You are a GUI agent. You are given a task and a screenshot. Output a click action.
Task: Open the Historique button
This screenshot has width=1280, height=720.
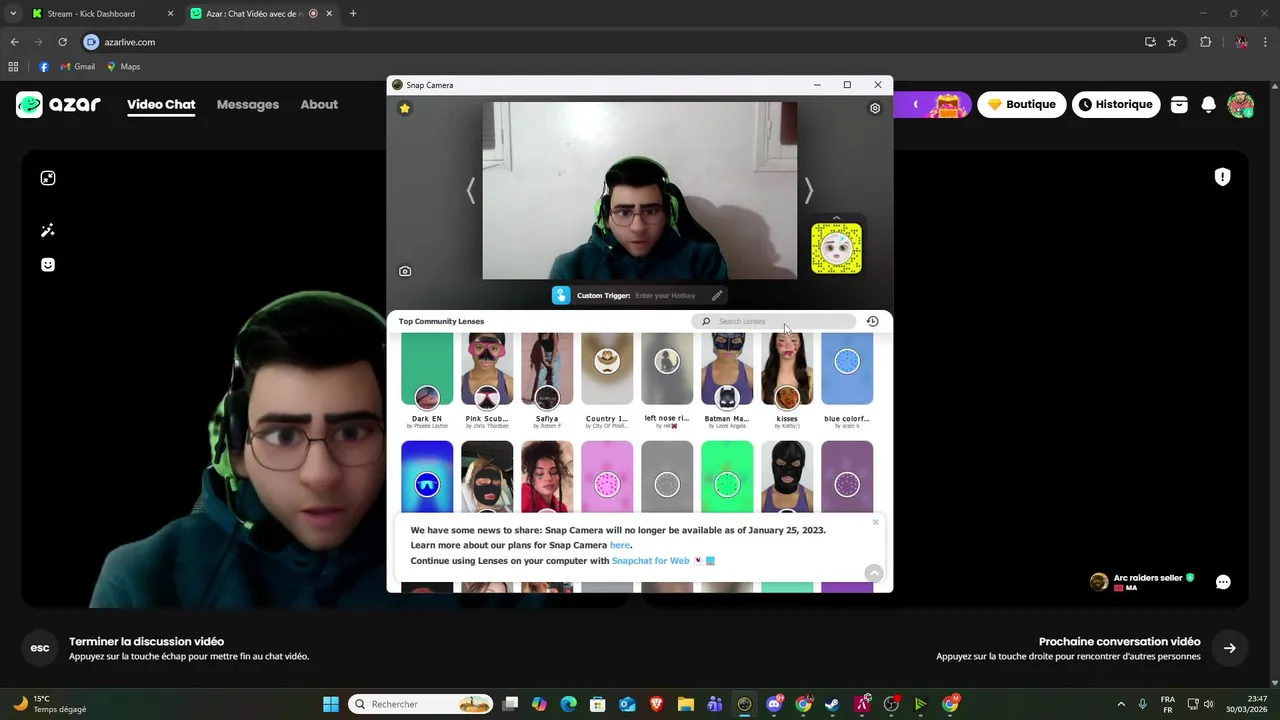pyautogui.click(x=1116, y=104)
